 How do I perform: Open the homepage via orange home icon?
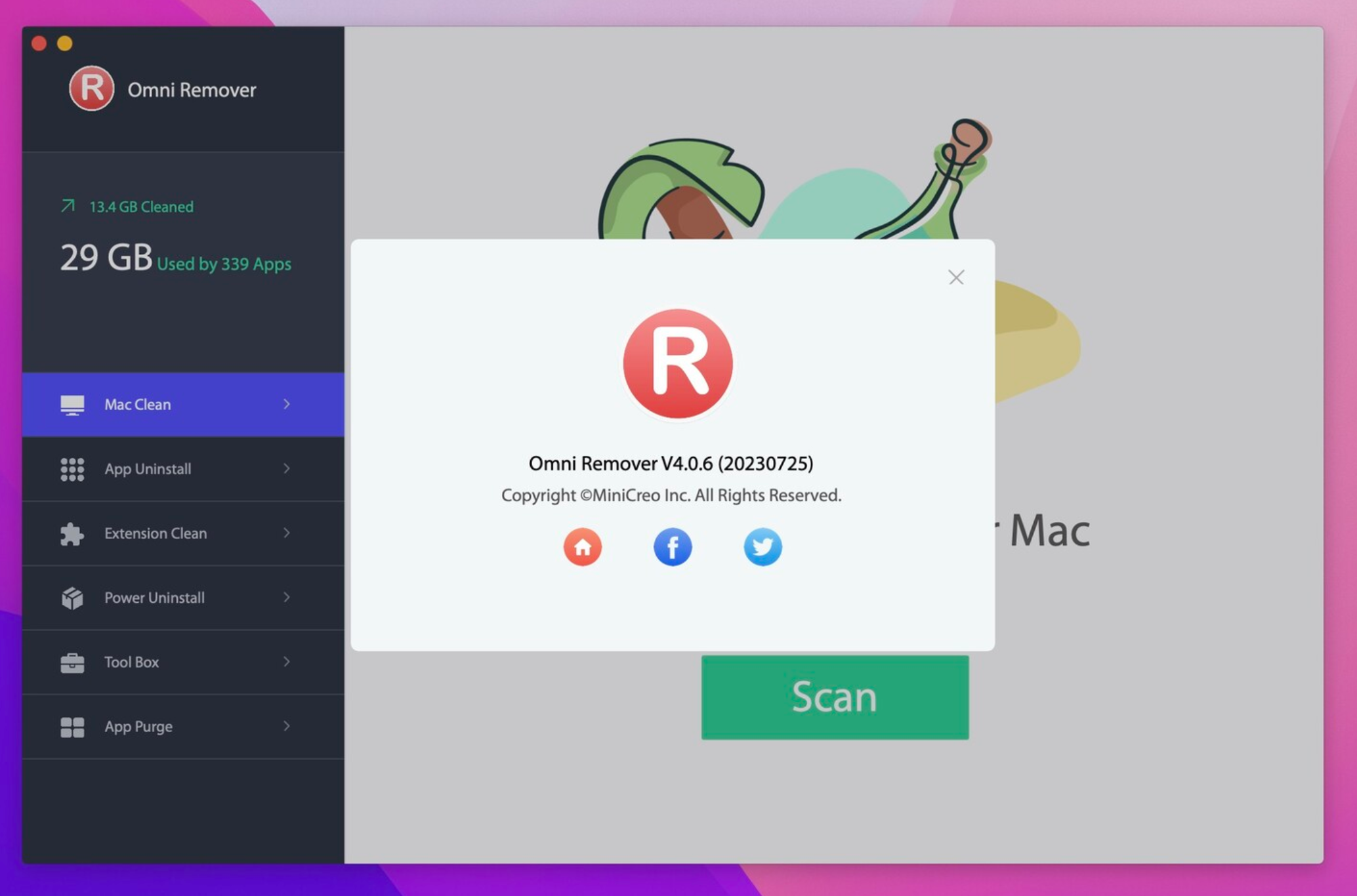pyautogui.click(x=583, y=546)
